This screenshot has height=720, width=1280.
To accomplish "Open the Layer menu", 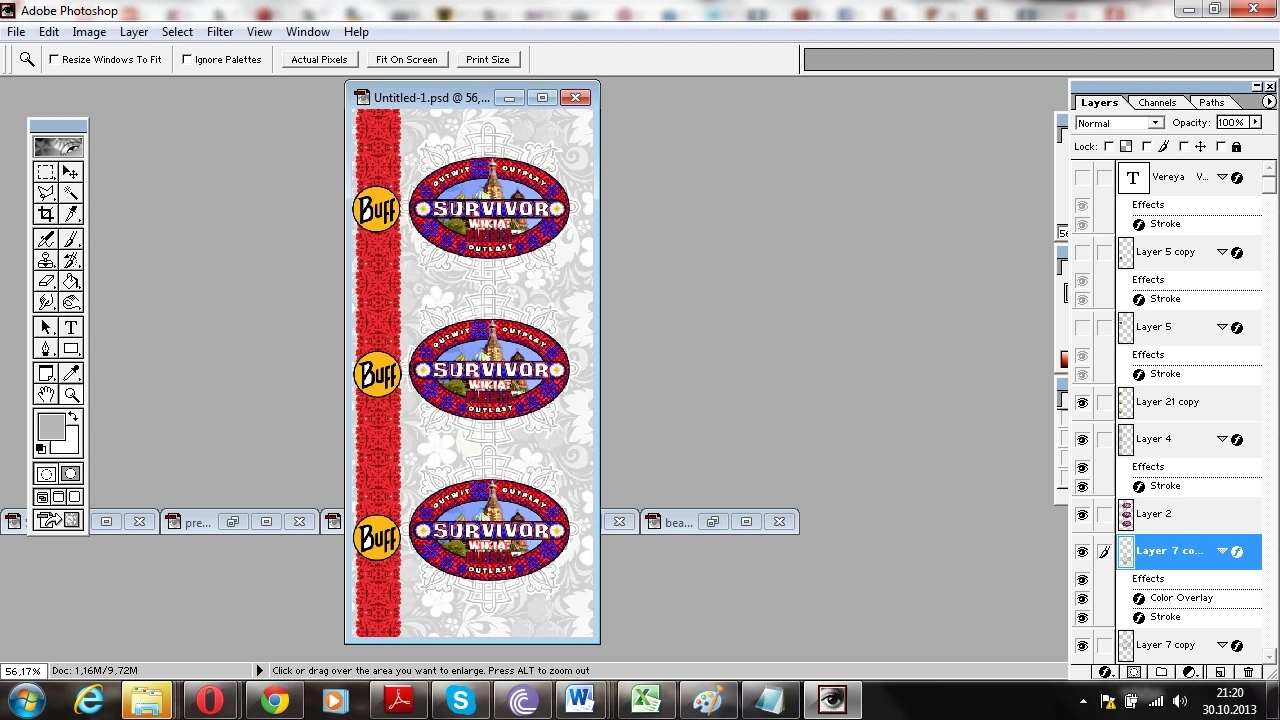I will [134, 32].
